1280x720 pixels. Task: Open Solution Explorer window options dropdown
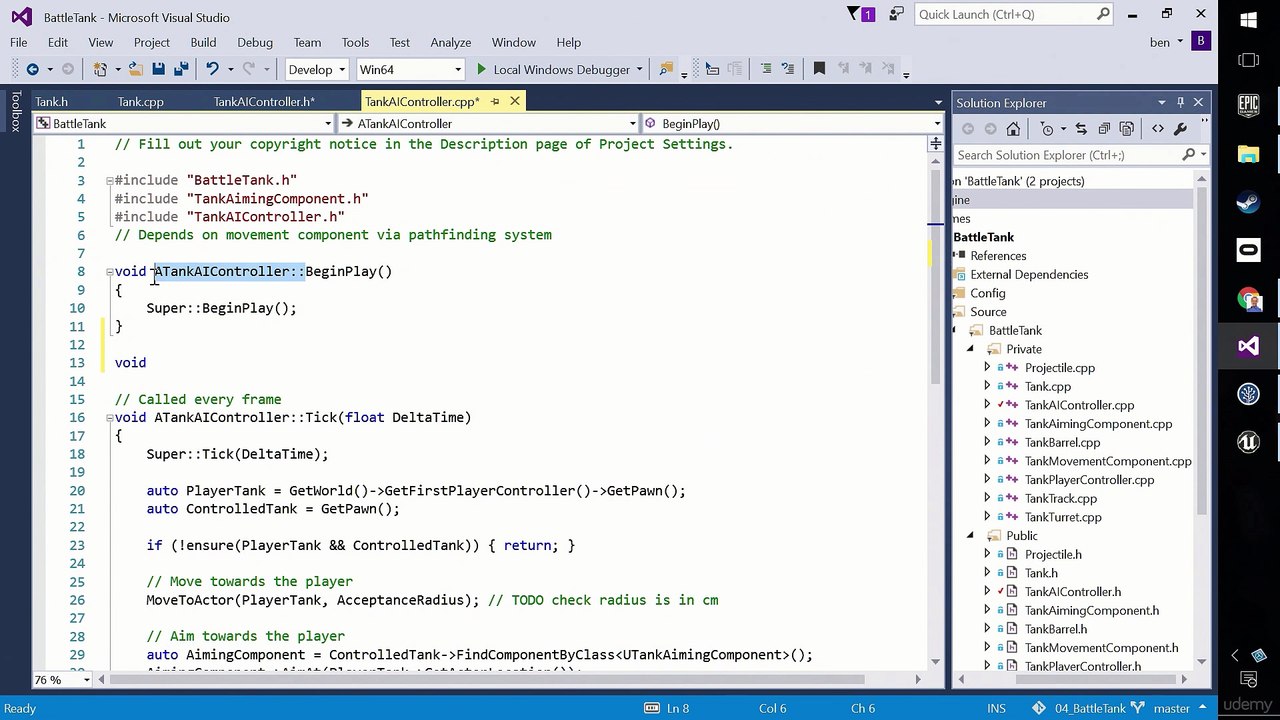click(x=1161, y=102)
